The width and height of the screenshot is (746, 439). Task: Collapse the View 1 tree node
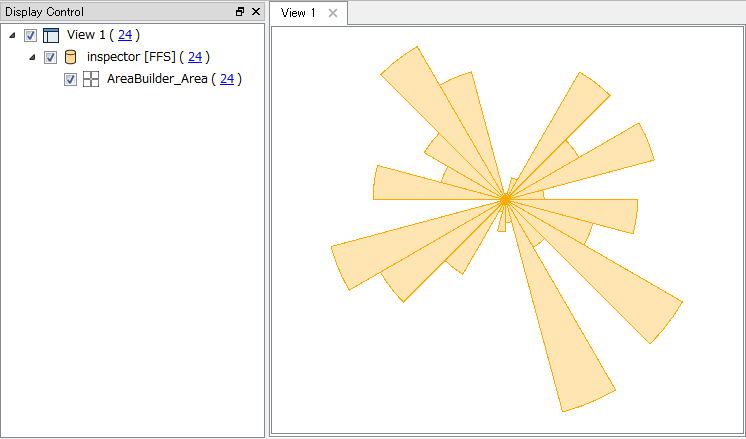[12, 35]
